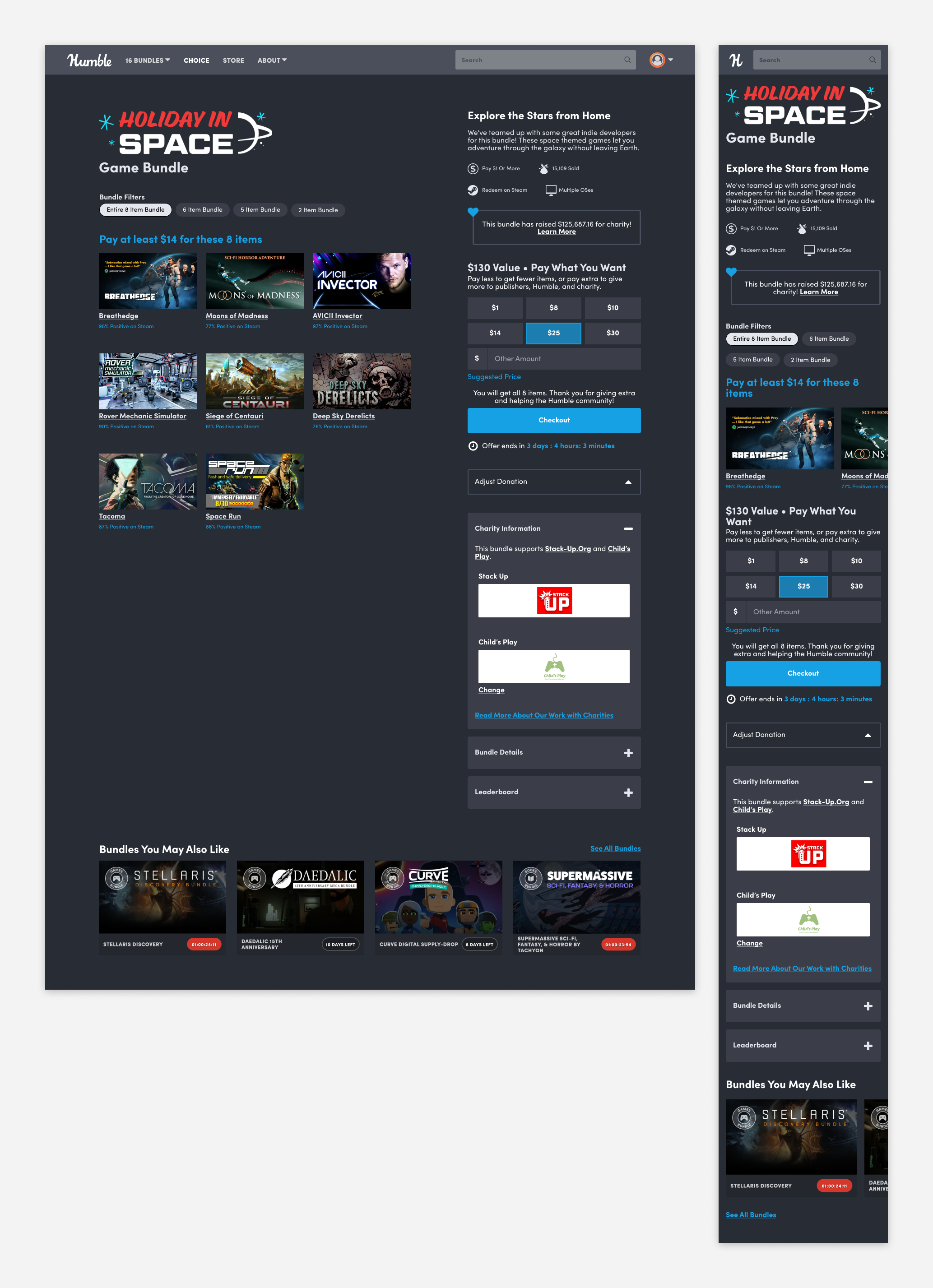Toggle the heart favorite icon on the bundle
933x1288 pixels.
pyautogui.click(x=473, y=211)
